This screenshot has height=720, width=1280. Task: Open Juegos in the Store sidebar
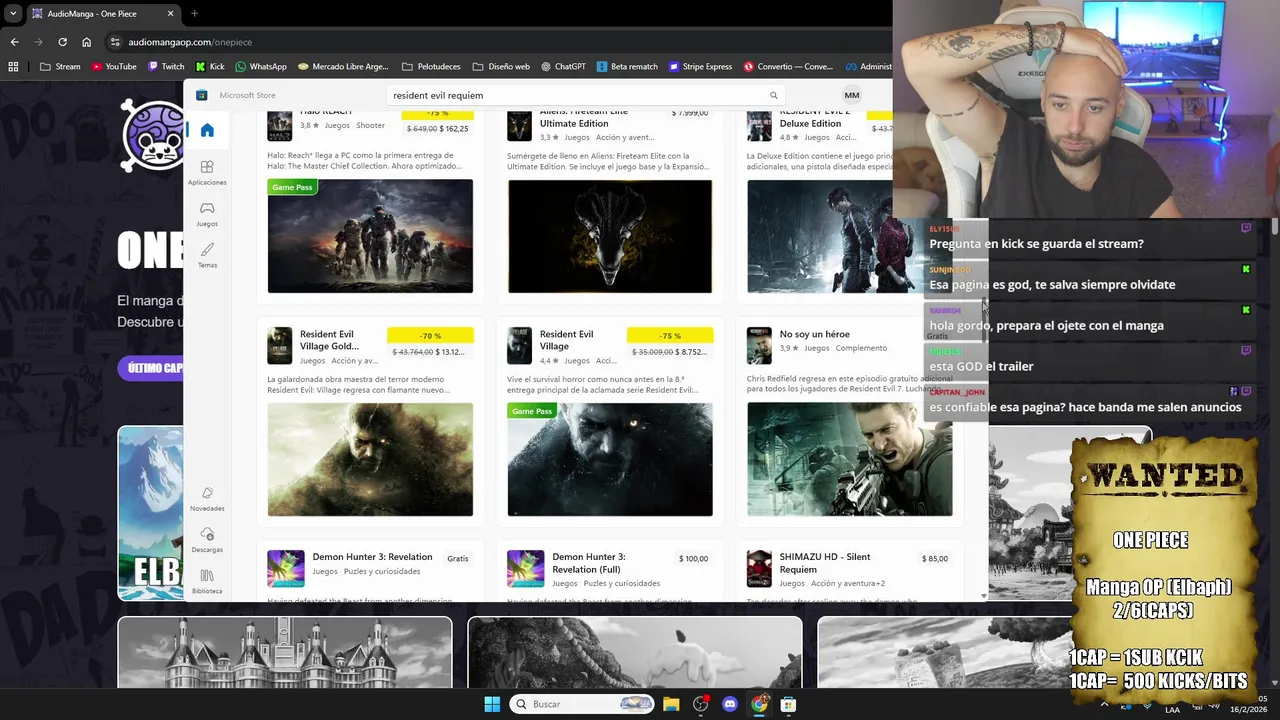point(207,214)
